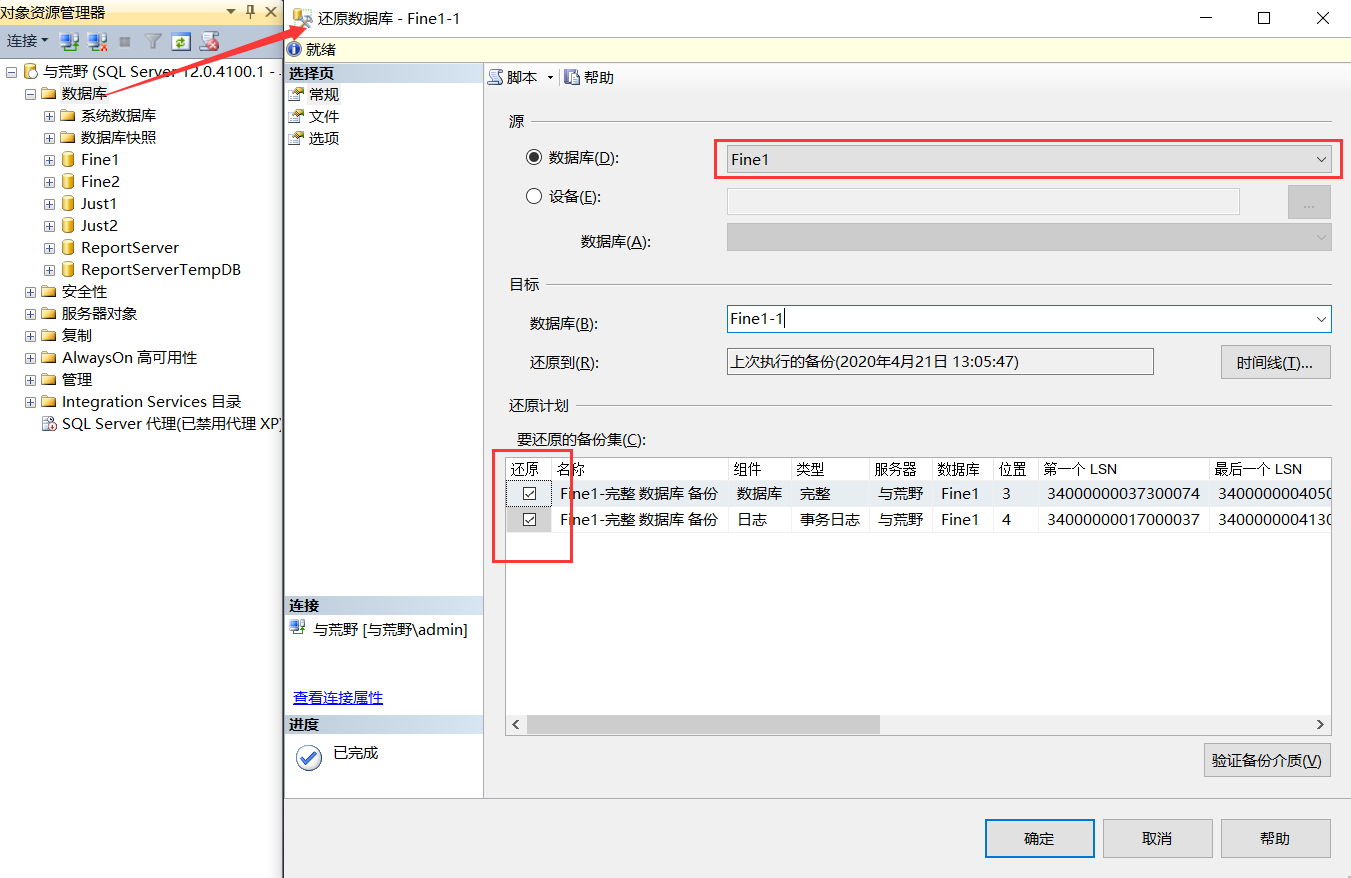The image size is (1351, 878).
Task: Open the filter icon in Object Explorer toolbar
Action: pyautogui.click(x=153, y=41)
